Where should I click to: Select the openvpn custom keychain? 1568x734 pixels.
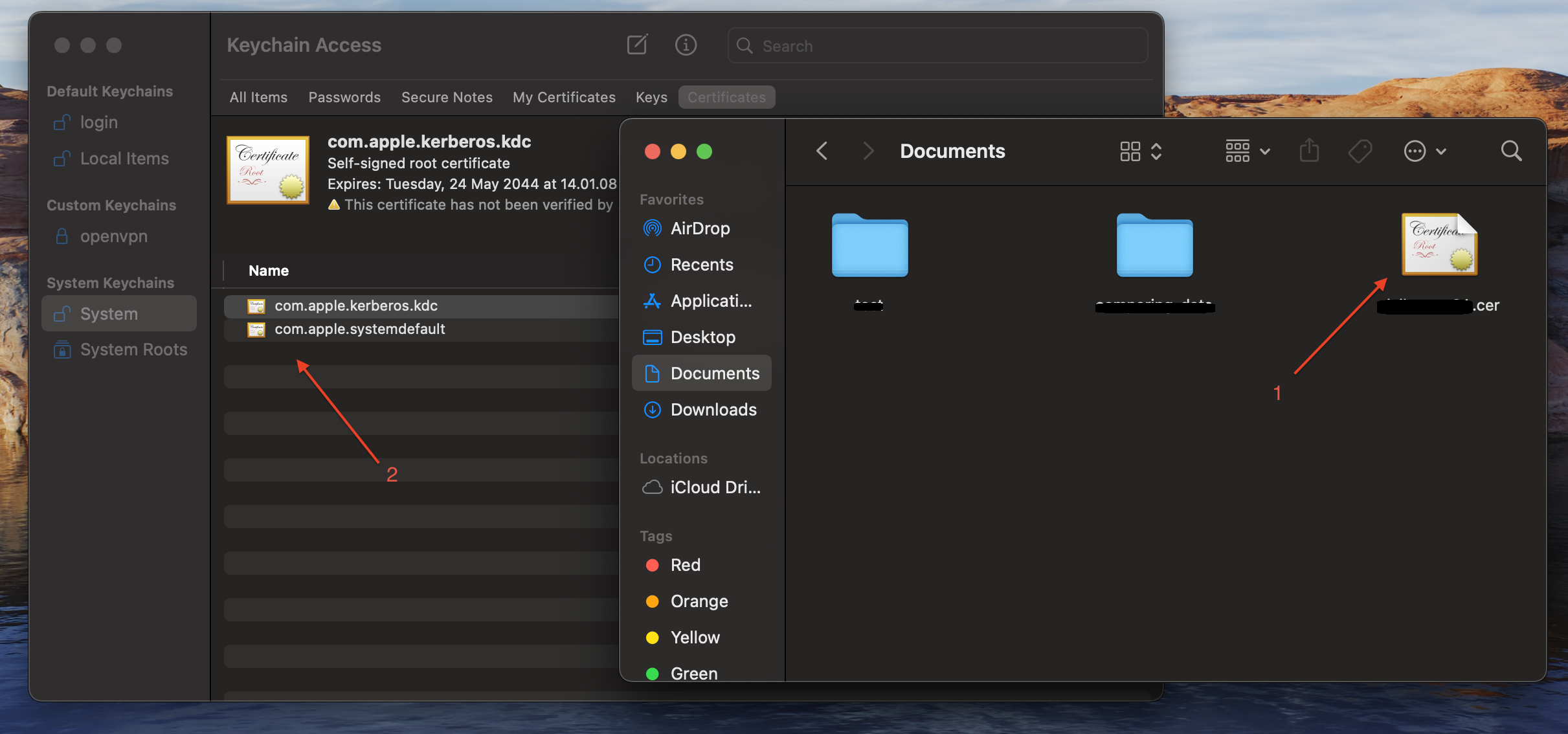pos(119,236)
